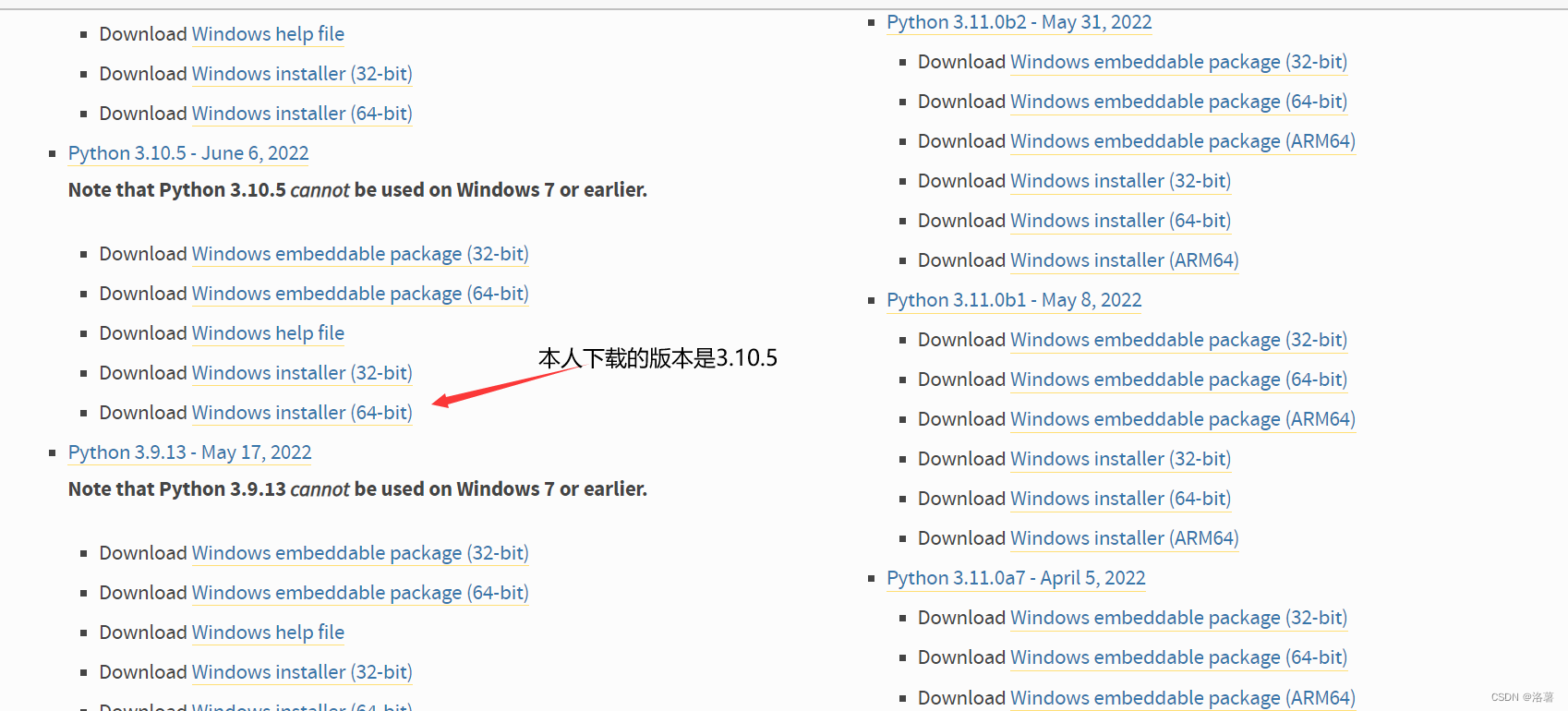Open the Python 3.10.5 - June 6, 2022 release link
The image size is (1568, 711).
(188, 153)
